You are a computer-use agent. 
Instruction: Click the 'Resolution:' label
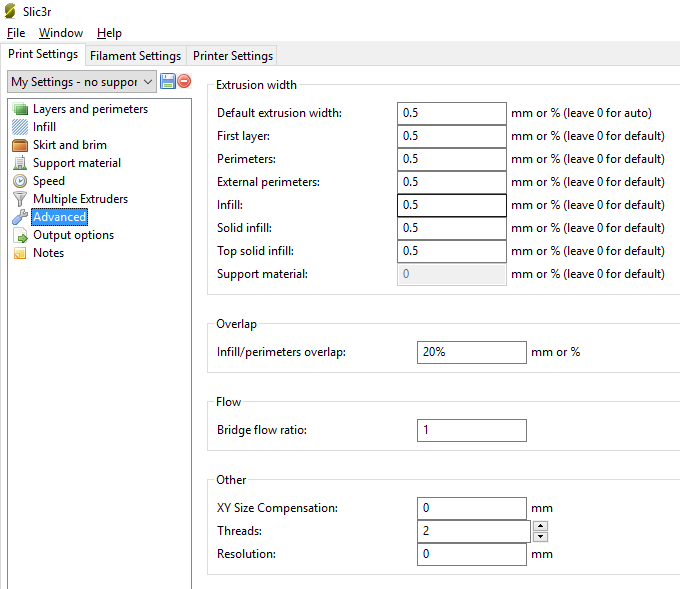point(246,554)
